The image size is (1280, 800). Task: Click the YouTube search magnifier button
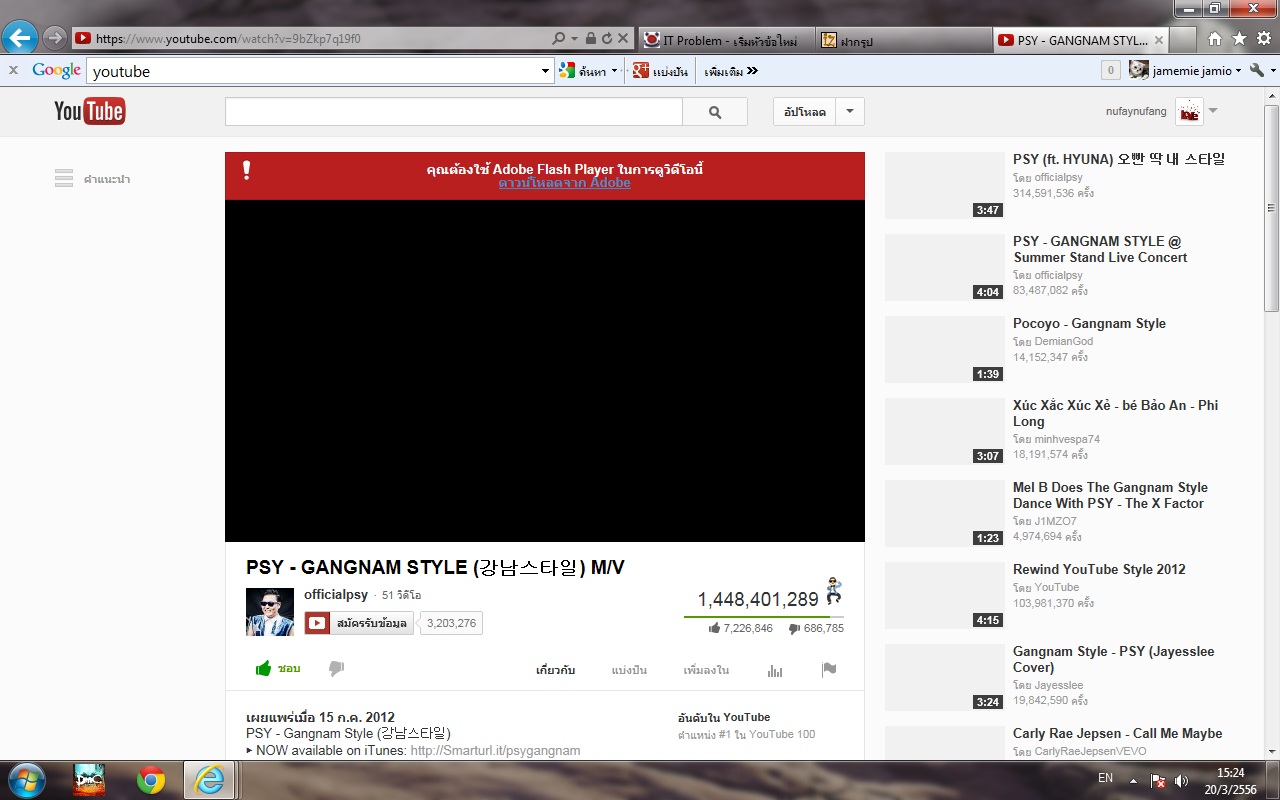(x=715, y=112)
